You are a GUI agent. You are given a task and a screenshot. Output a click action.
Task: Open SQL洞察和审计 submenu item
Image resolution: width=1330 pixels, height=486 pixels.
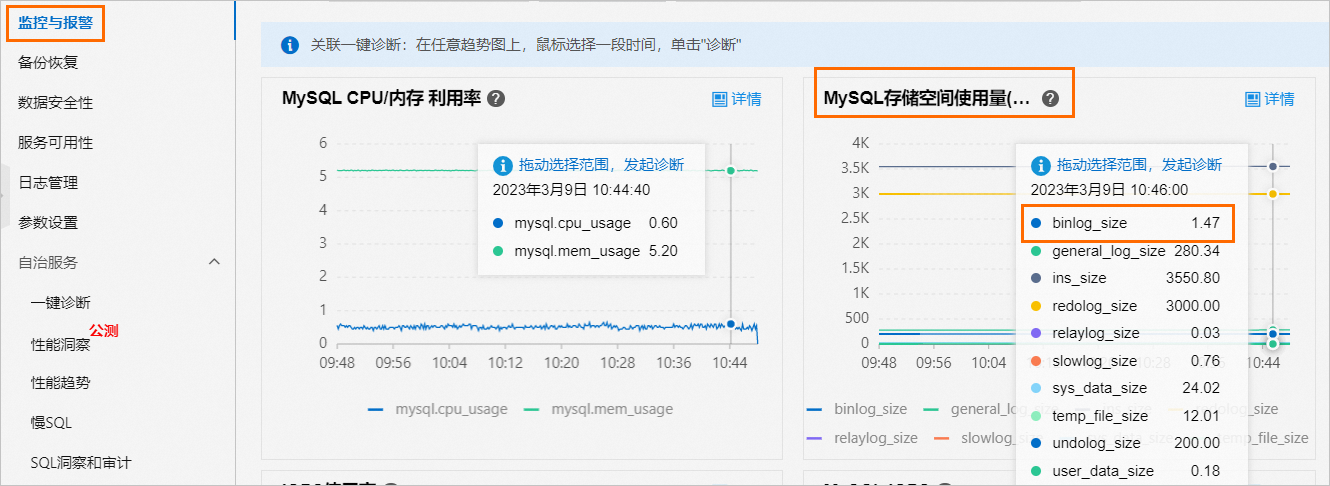pos(81,462)
